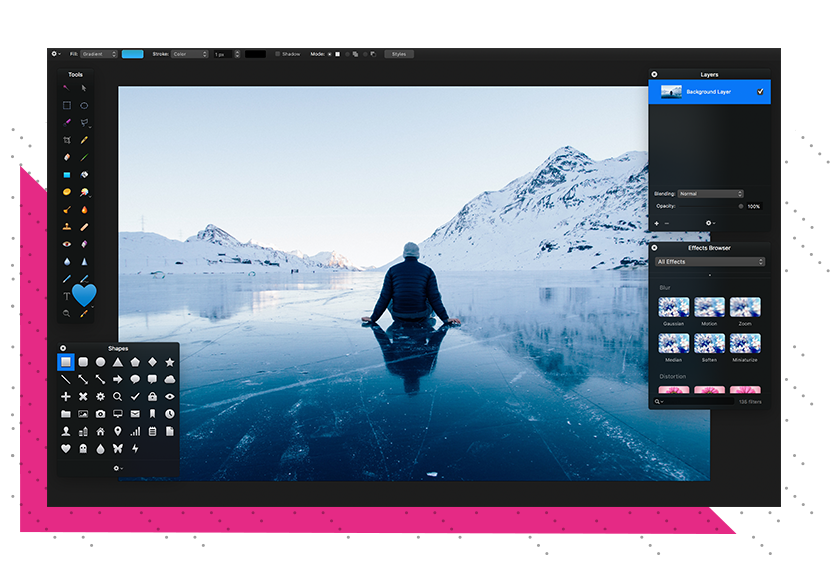Select the first Mode radio button
The height and width of the screenshot is (580, 840).
click(x=330, y=54)
